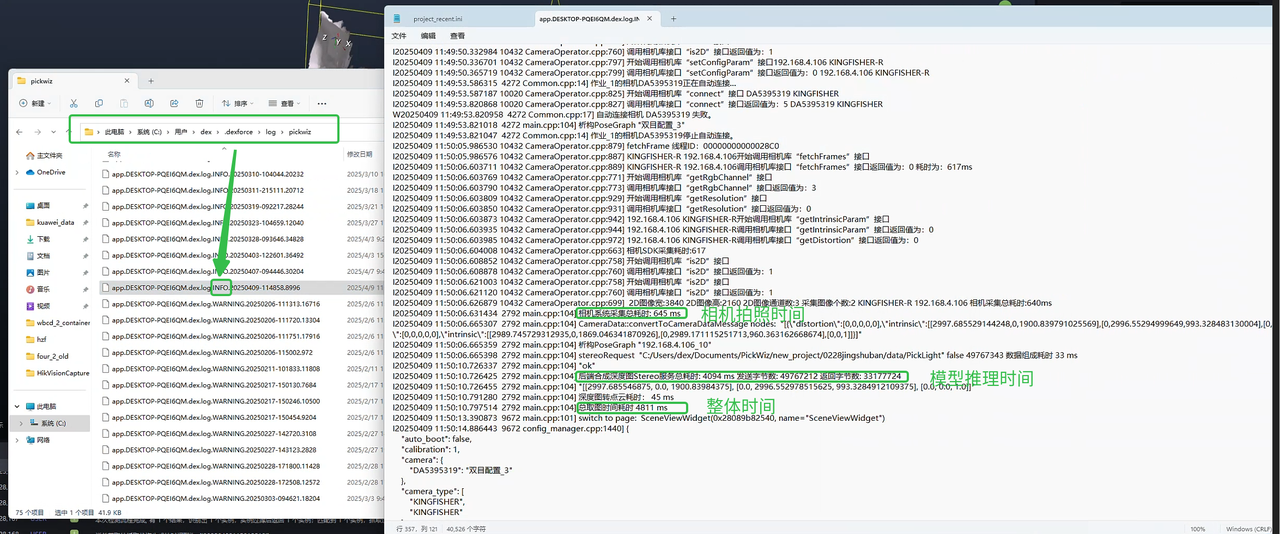
Task: Open the three-dot more options menu
Action: click(321, 103)
